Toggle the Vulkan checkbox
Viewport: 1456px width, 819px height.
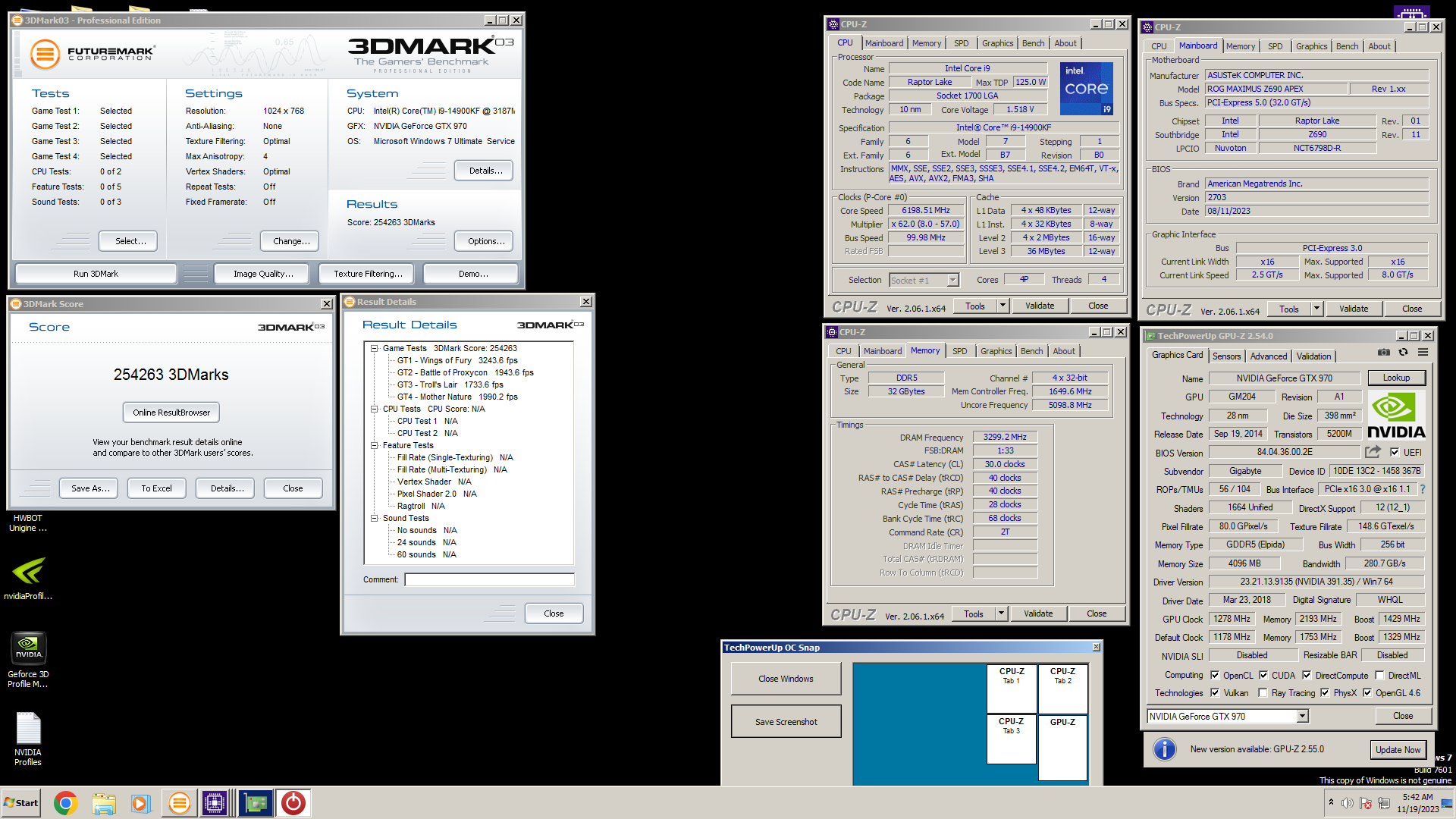[x=1215, y=692]
